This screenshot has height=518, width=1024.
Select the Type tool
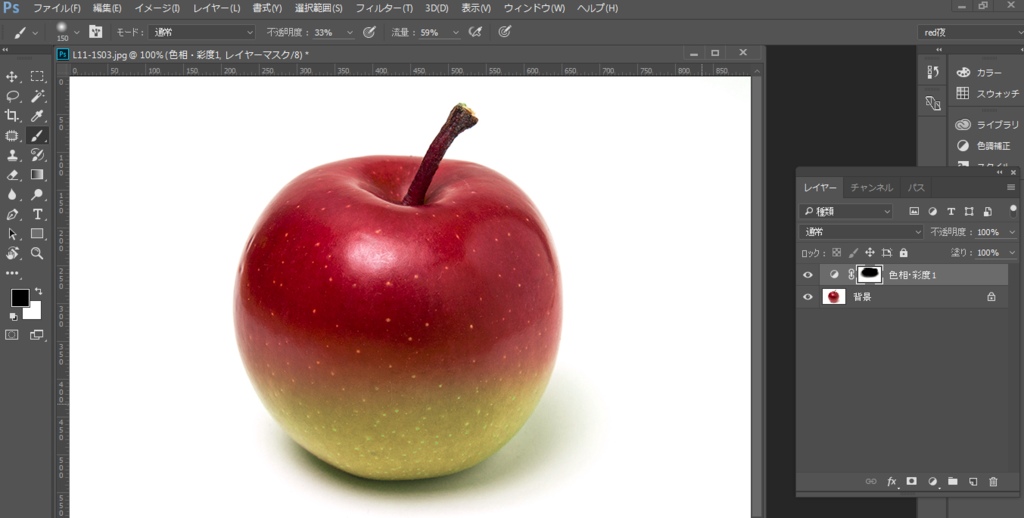pyautogui.click(x=37, y=214)
